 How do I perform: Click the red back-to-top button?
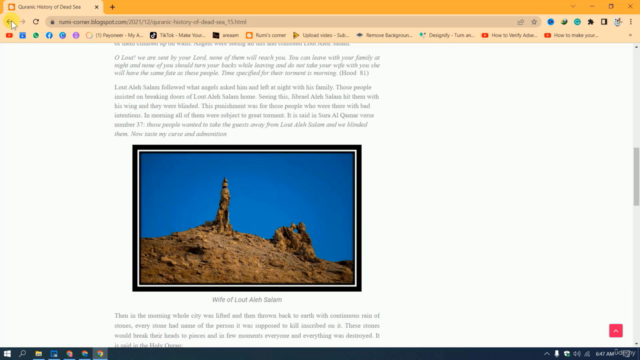pyautogui.click(x=616, y=331)
